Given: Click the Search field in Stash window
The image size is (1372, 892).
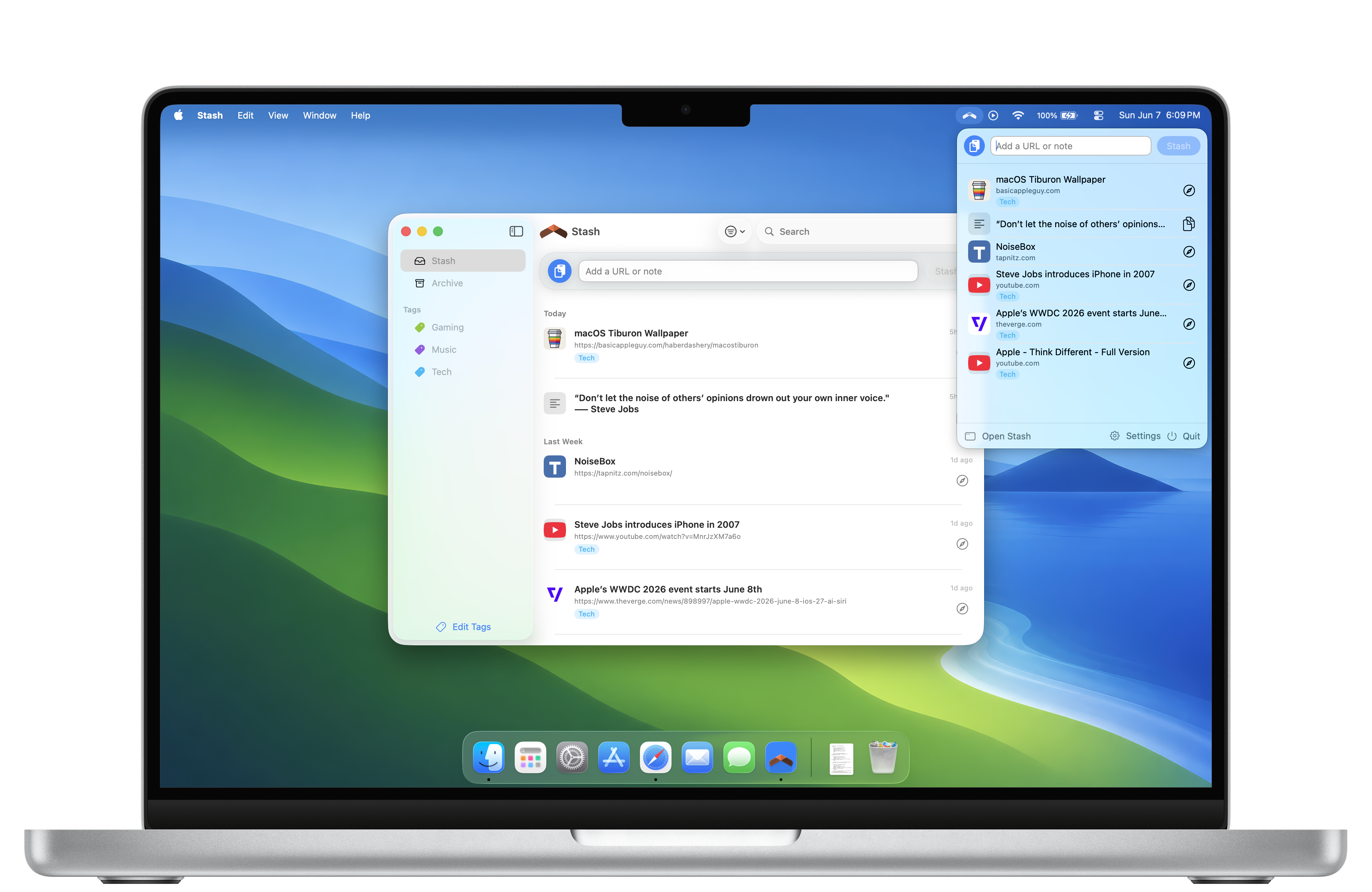Looking at the screenshot, I should (857, 231).
